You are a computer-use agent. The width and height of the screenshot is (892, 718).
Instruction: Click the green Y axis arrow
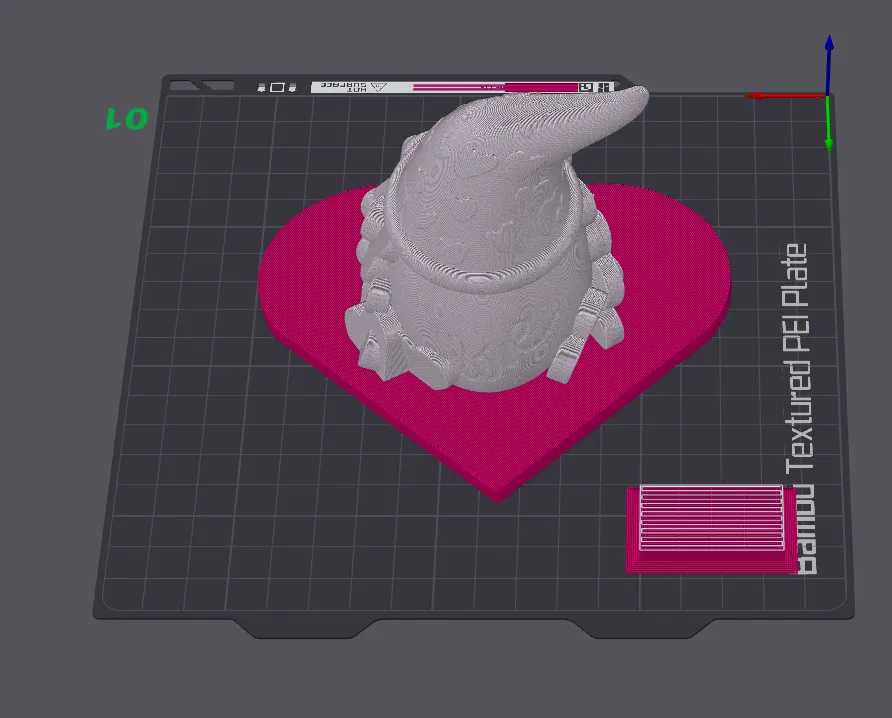click(x=829, y=125)
